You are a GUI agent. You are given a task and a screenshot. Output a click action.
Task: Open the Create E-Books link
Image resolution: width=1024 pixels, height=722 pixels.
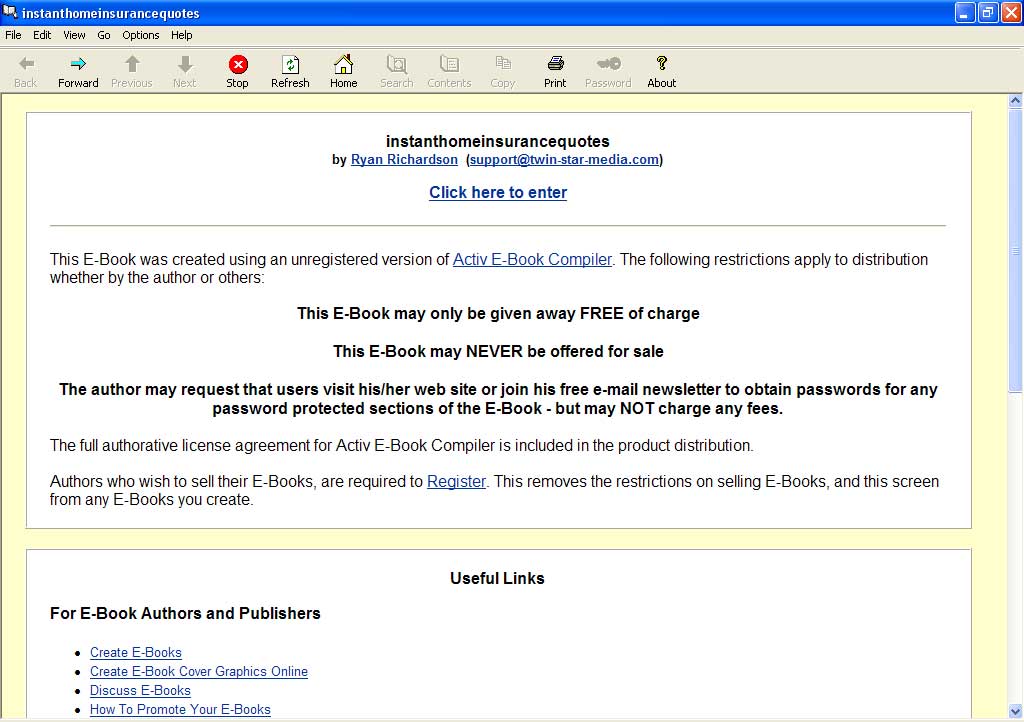136,653
